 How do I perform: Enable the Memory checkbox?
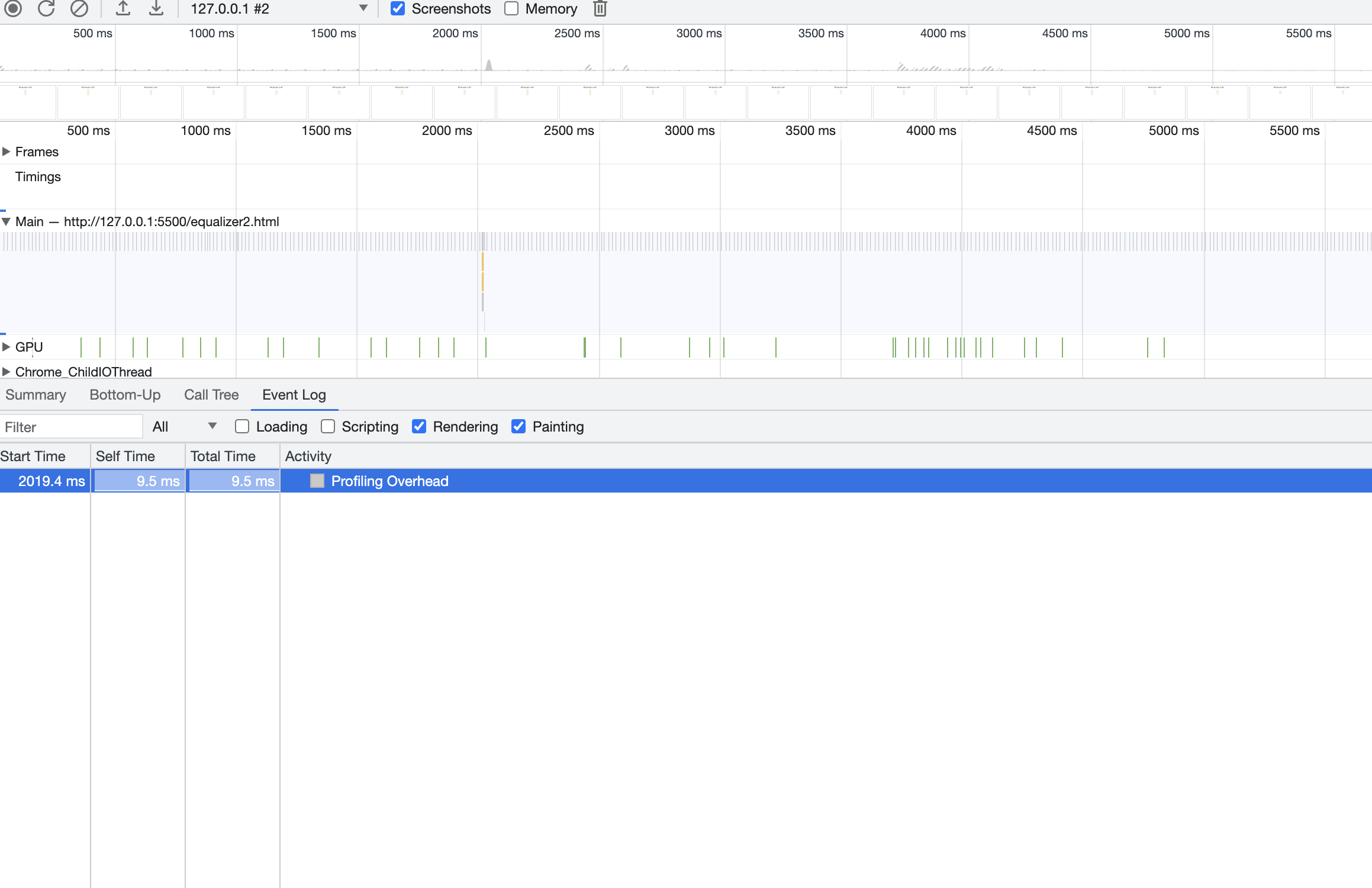click(x=511, y=8)
